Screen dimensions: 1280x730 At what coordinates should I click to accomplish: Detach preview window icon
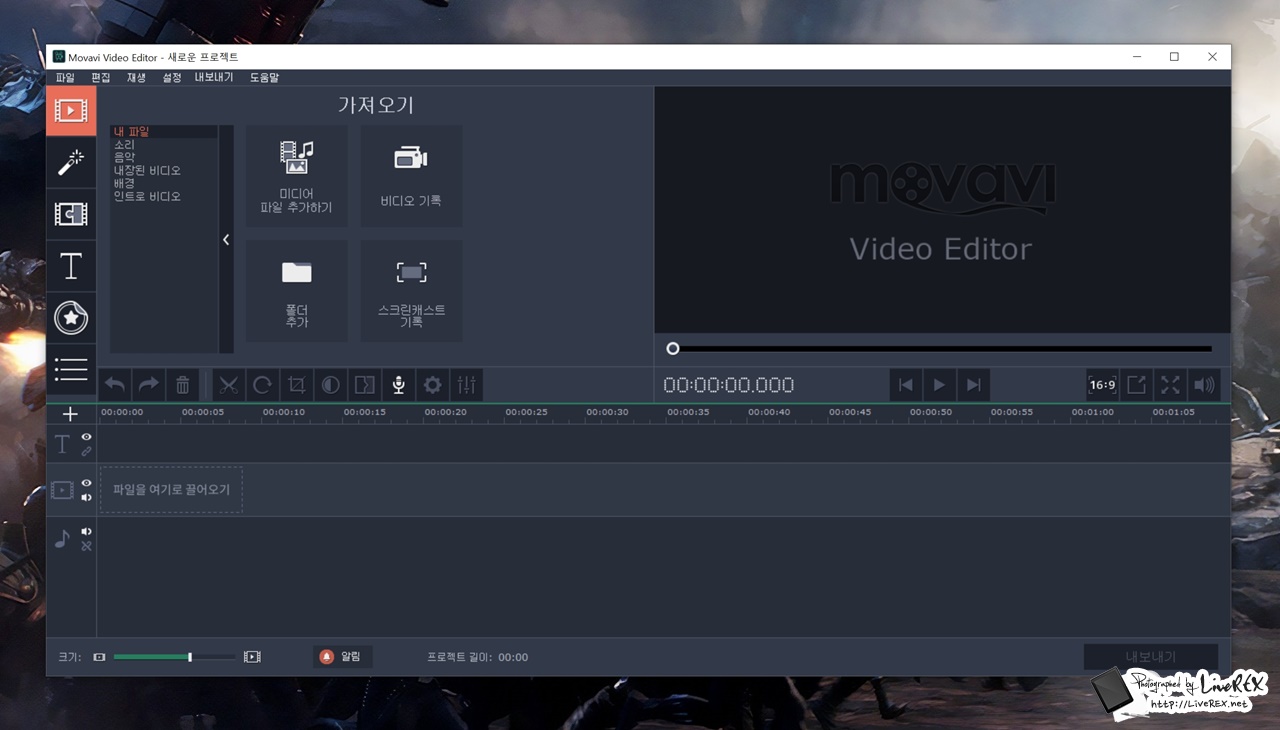coord(1136,385)
